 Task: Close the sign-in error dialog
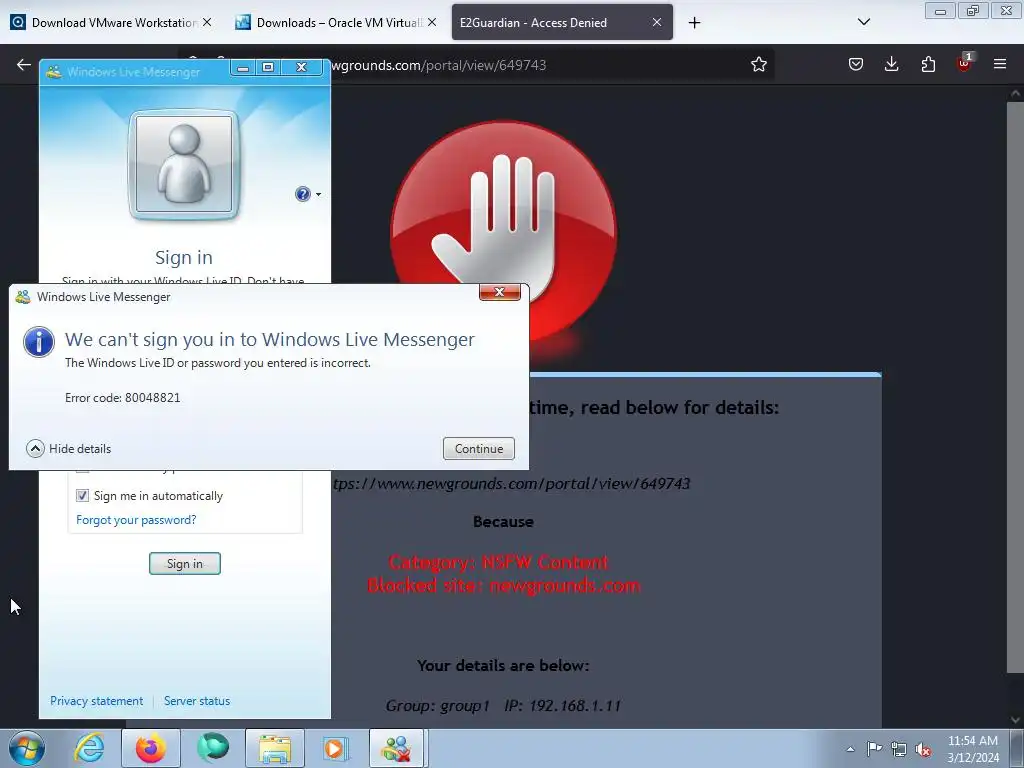tap(500, 292)
